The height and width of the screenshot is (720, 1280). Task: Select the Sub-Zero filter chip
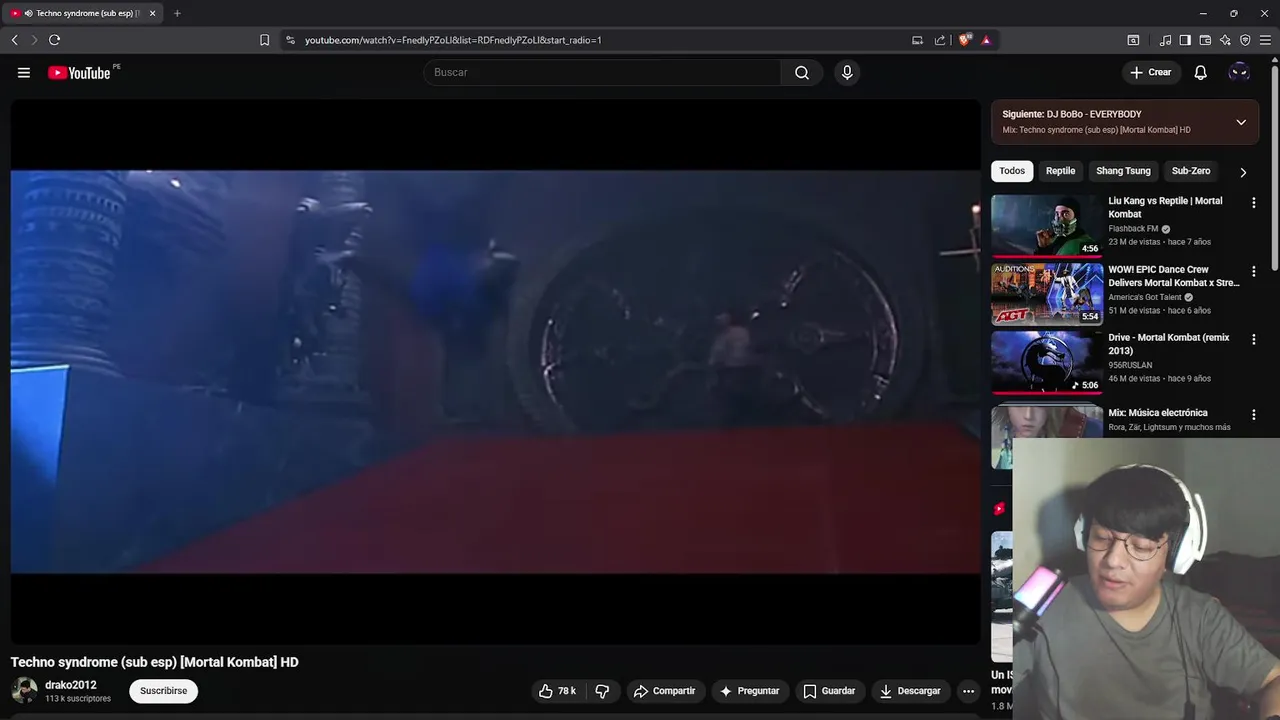(x=1191, y=171)
